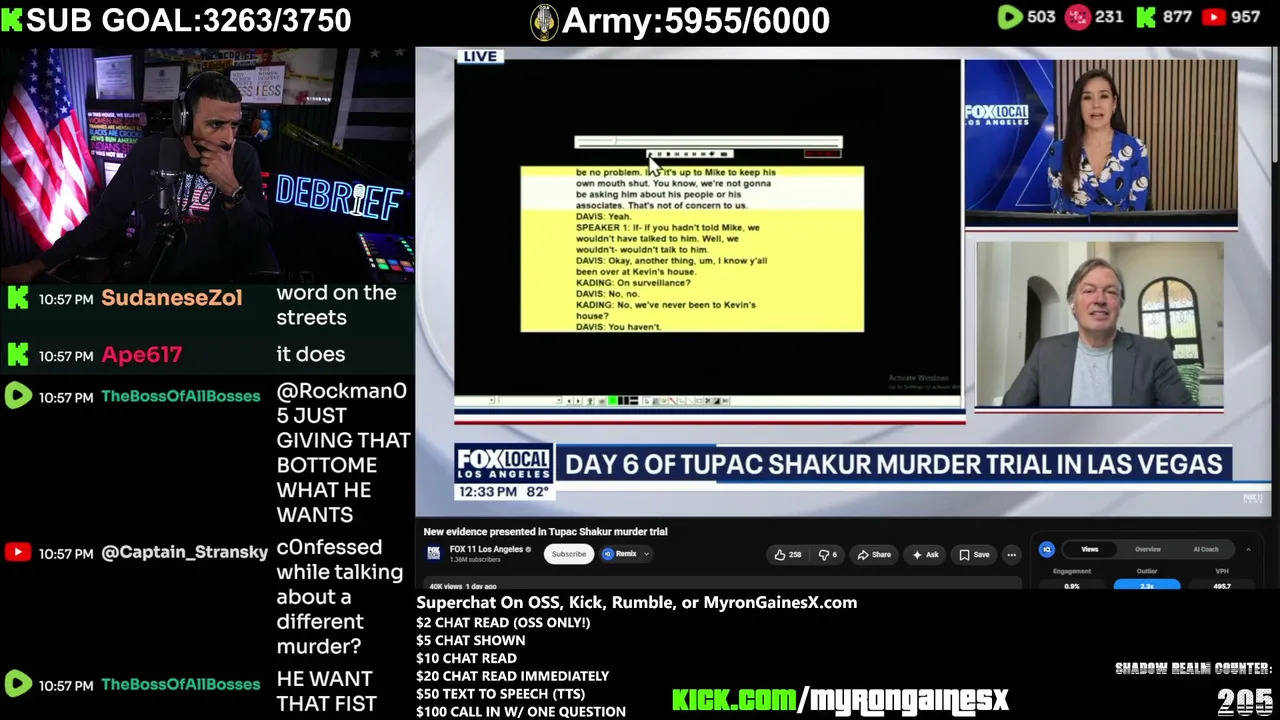The width and height of the screenshot is (1280, 720).
Task: Click the video title about Tupac Shakur trial
Action: coord(545,532)
